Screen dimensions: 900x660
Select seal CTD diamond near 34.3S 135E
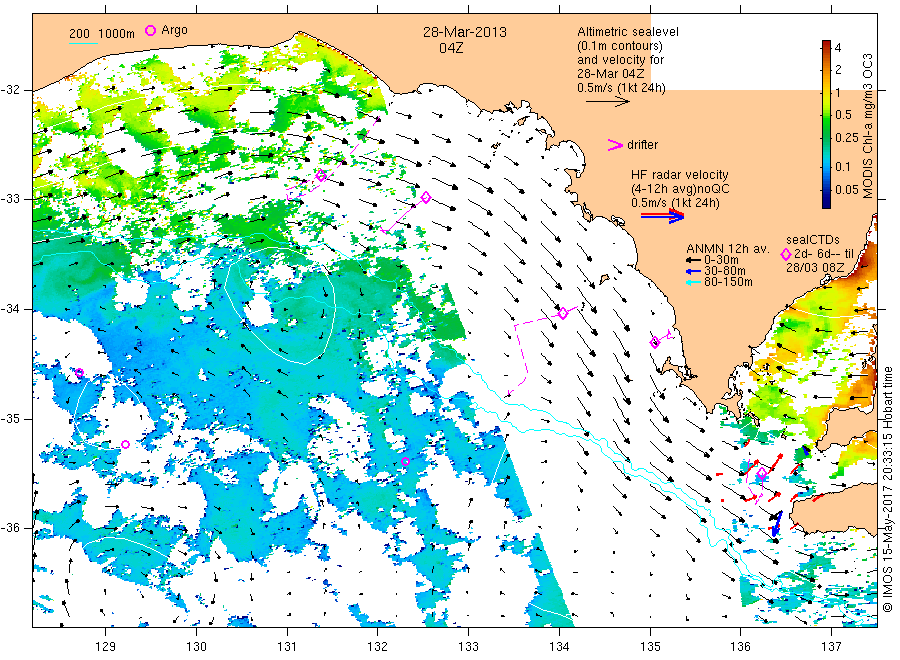[655, 343]
